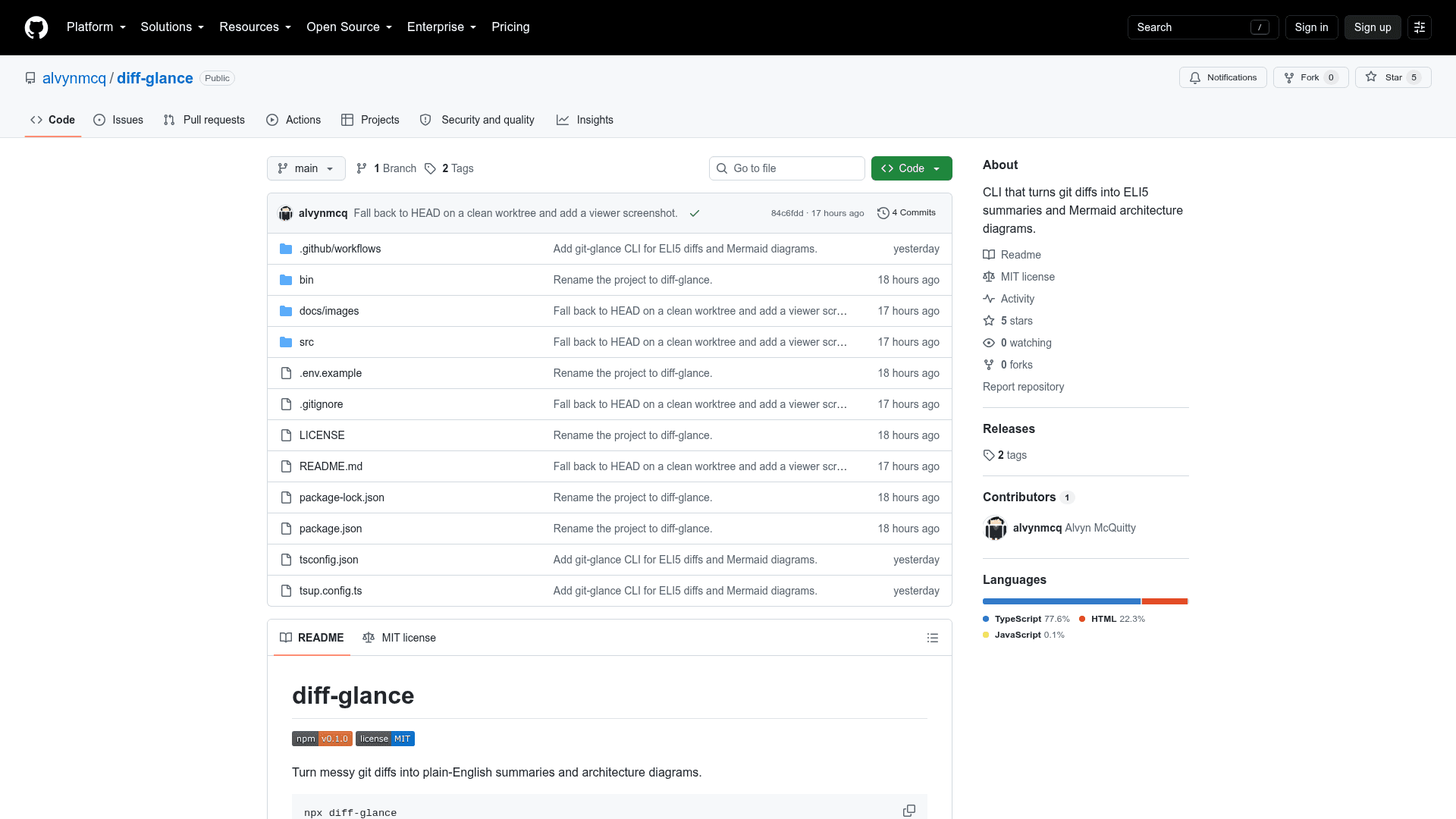This screenshot has height=819, width=1456.
Task: Switch to the Projects tab
Action: 370,120
